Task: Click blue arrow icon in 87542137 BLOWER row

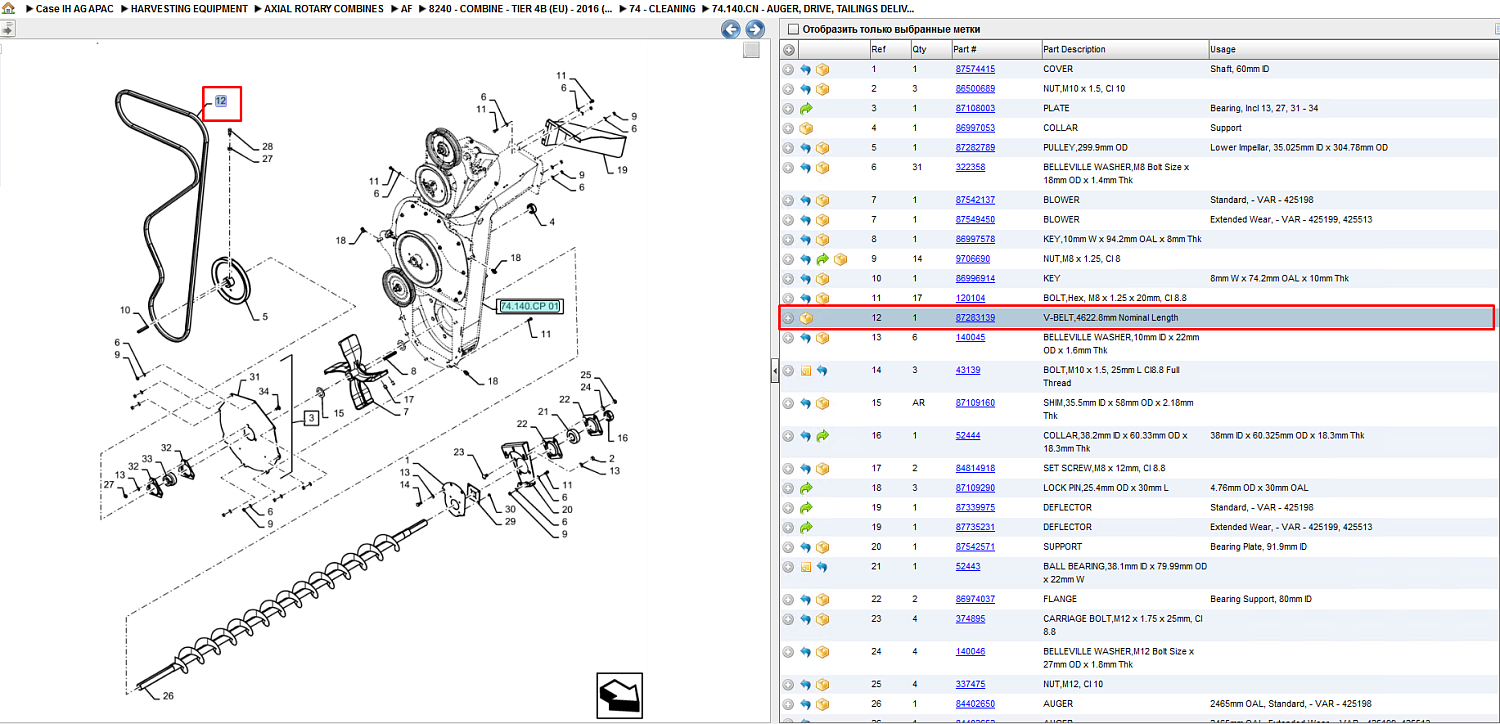Action: click(805, 200)
